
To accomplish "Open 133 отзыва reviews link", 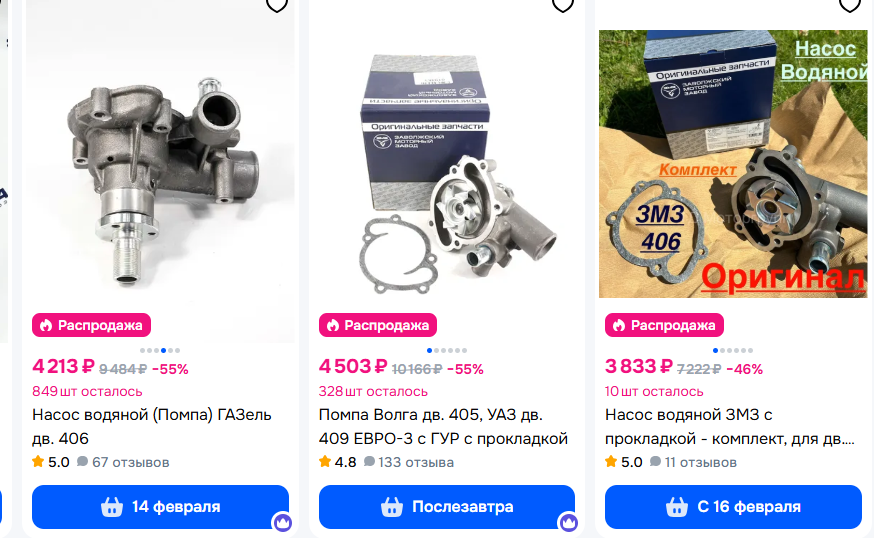I will click(x=409, y=462).
